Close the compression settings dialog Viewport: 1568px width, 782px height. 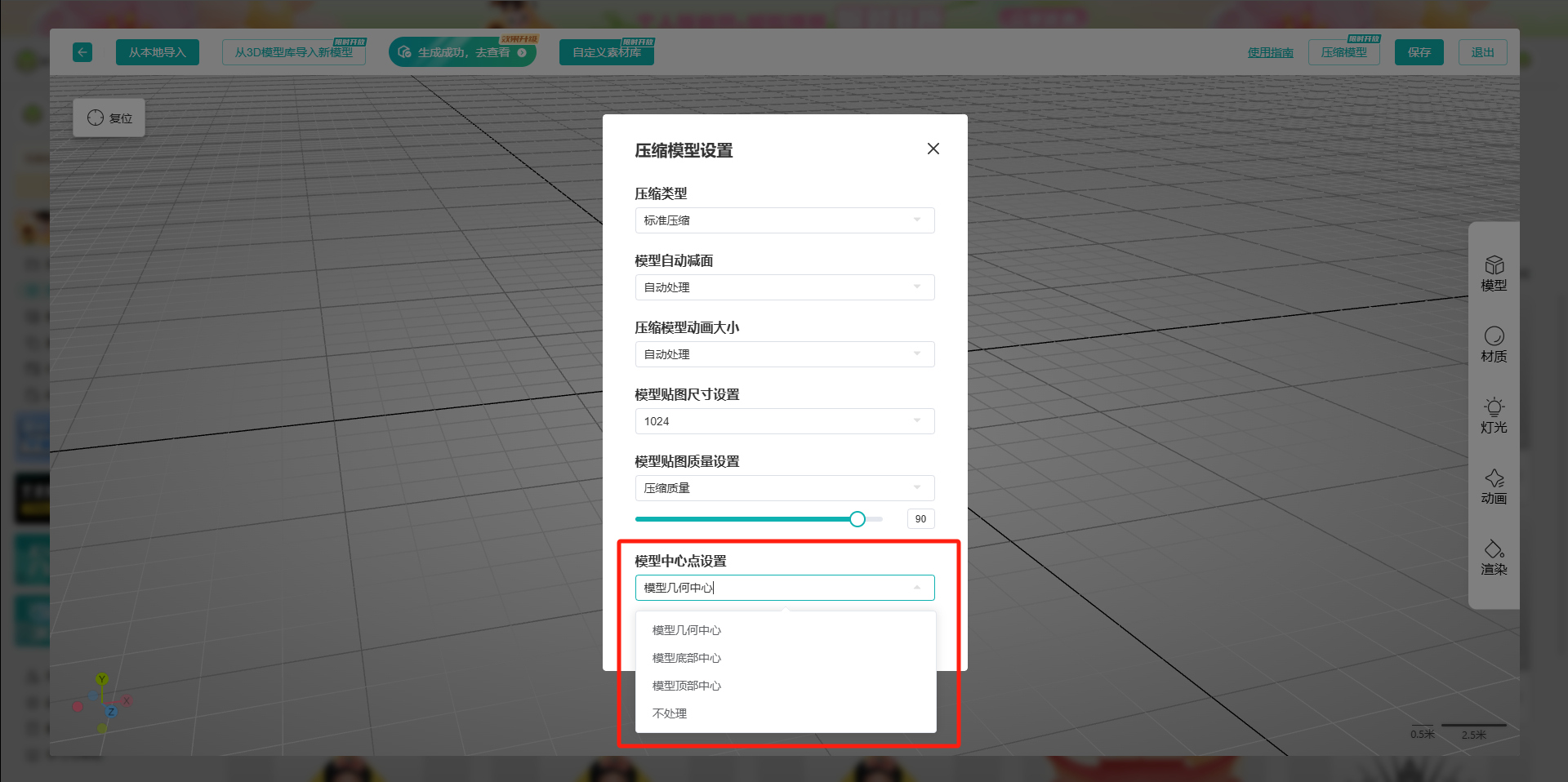pyautogui.click(x=933, y=149)
